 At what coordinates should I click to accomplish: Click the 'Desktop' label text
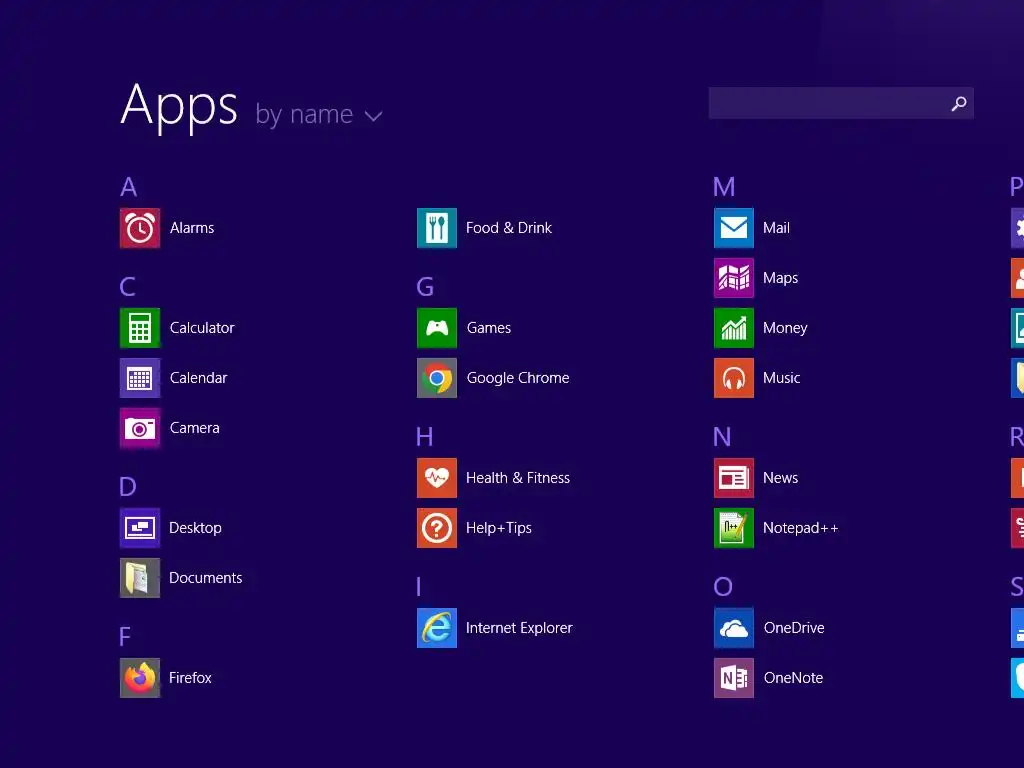(x=195, y=528)
